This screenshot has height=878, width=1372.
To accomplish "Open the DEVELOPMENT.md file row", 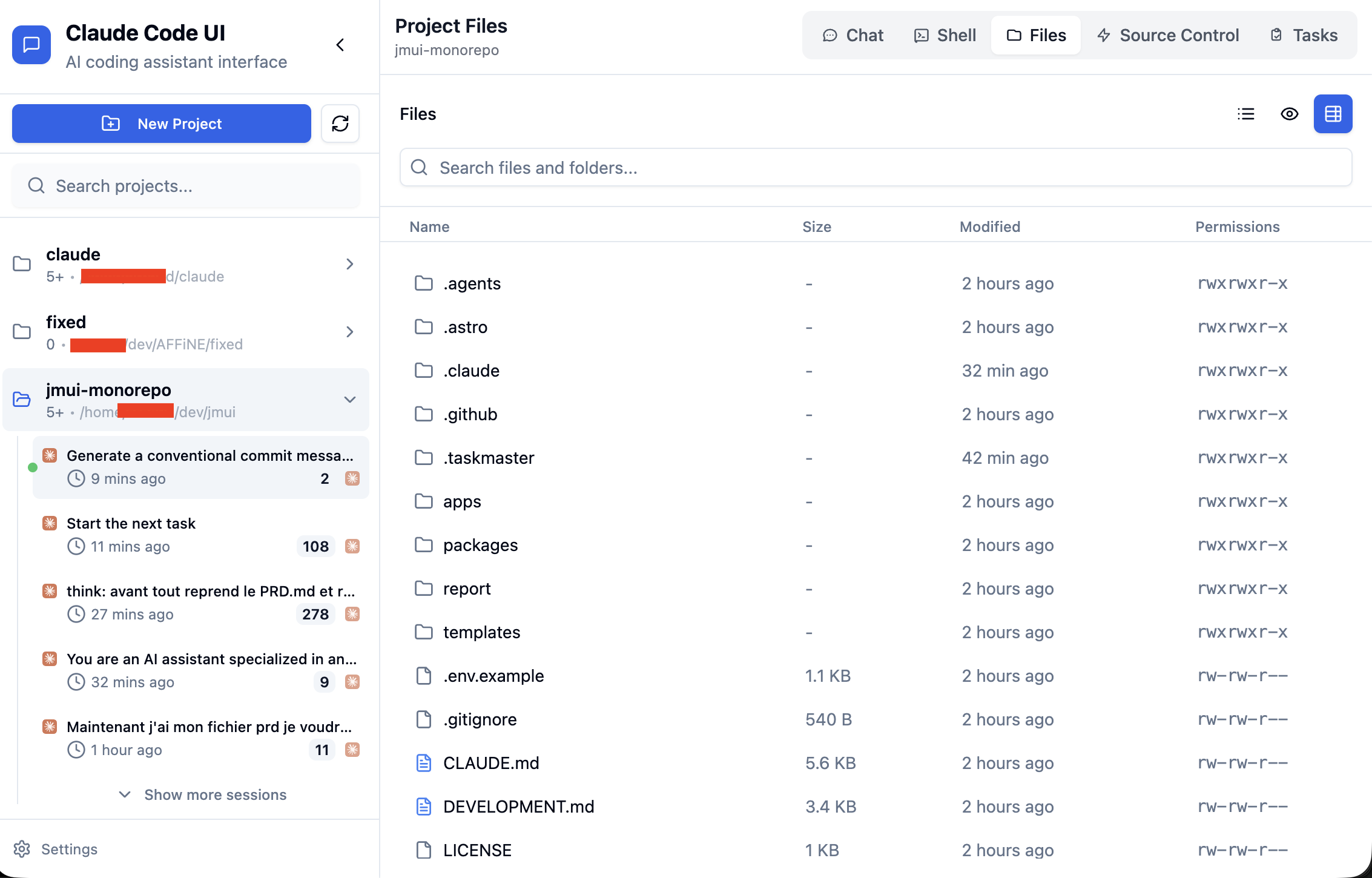I will coord(518,807).
